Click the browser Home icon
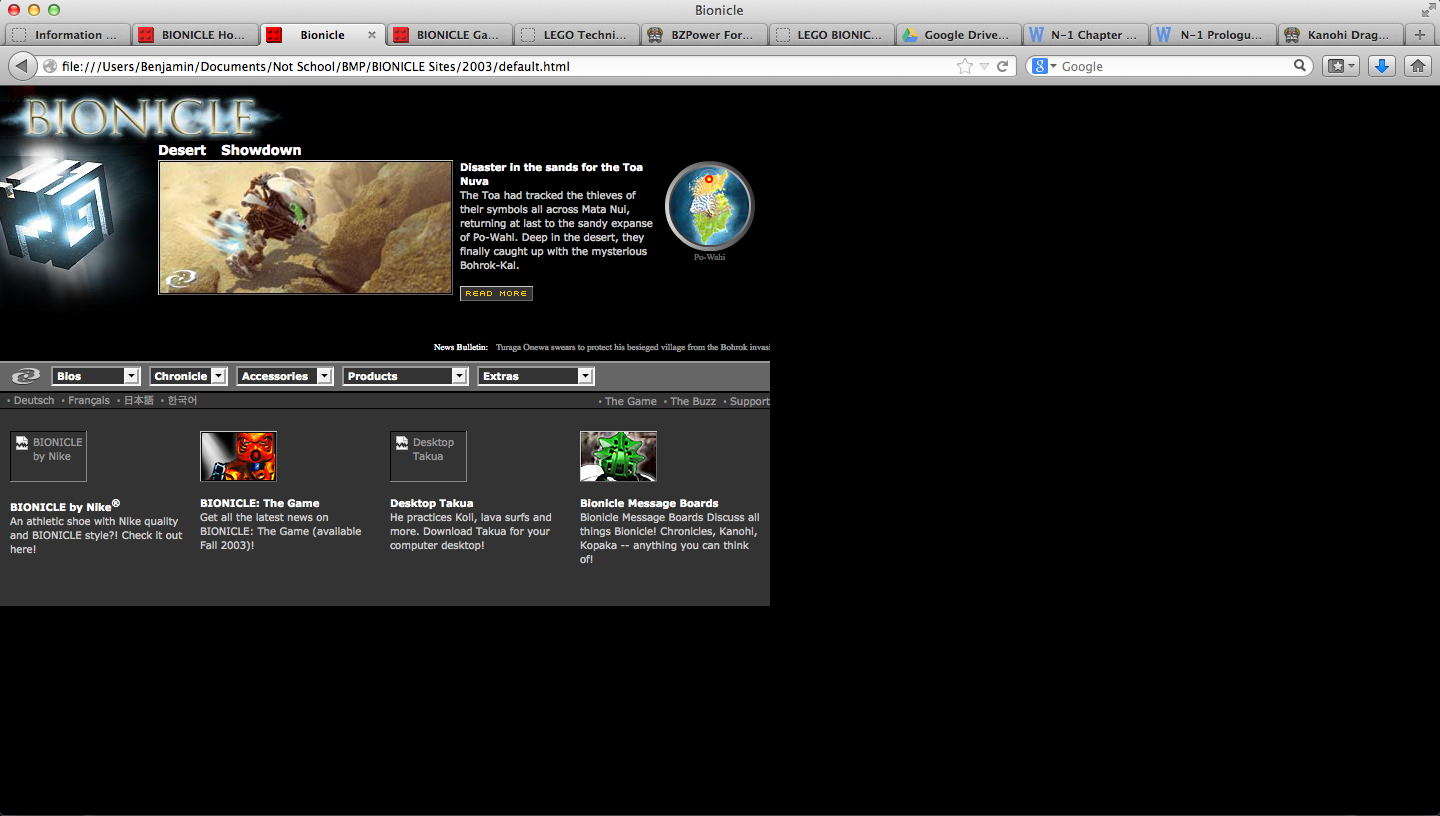 [1417, 65]
